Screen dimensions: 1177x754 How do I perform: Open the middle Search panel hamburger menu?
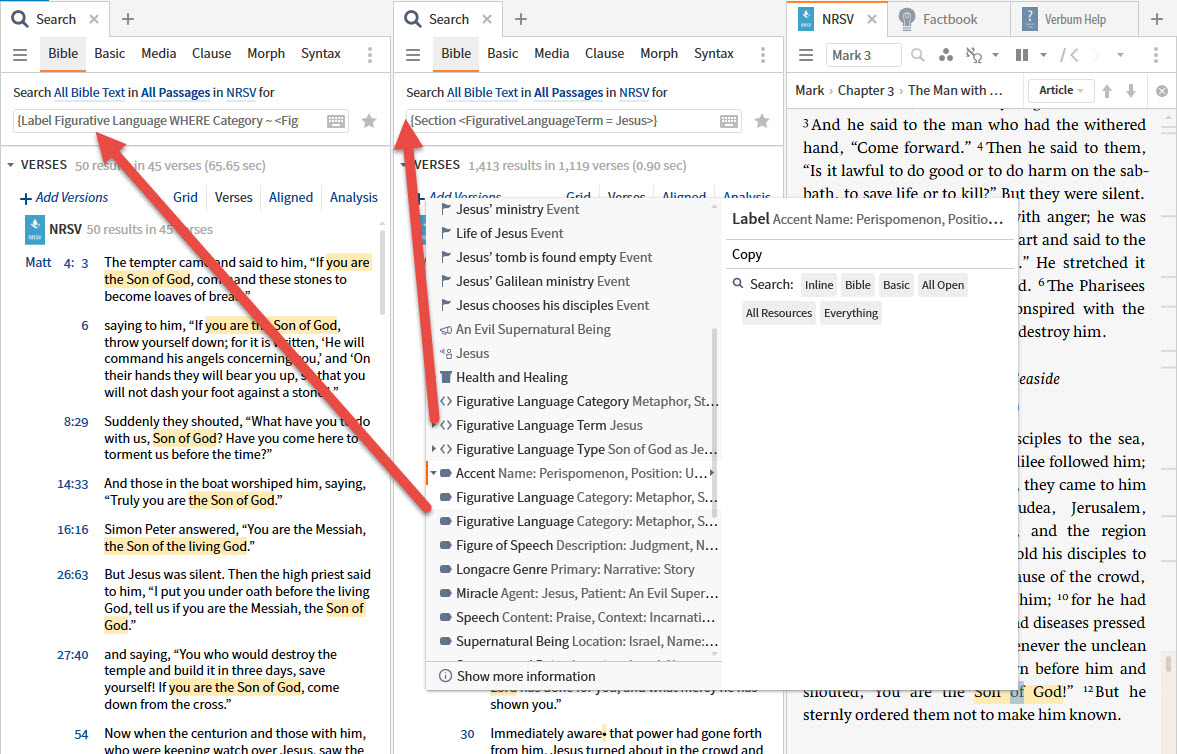click(413, 55)
